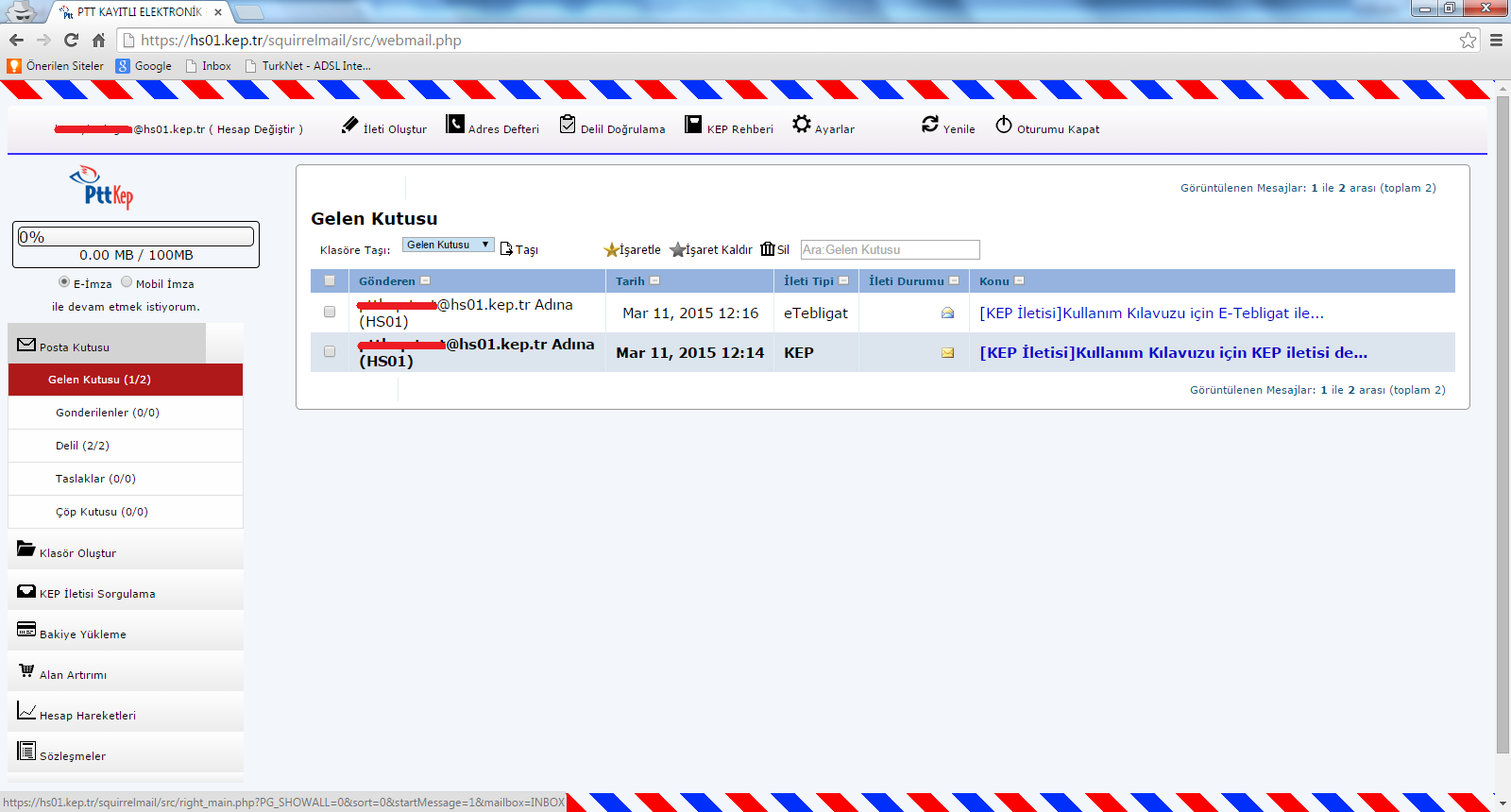The image size is (1511, 812).
Task: Click the Bakiye Yükleme card icon
Action: (26, 630)
